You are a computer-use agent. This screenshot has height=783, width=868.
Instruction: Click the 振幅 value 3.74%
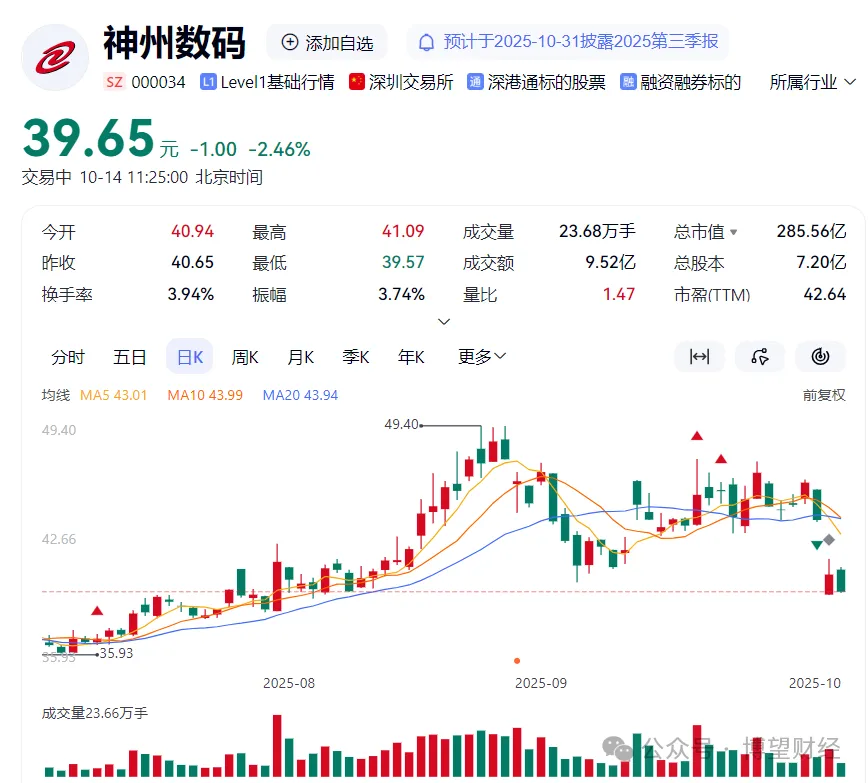coord(401,294)
